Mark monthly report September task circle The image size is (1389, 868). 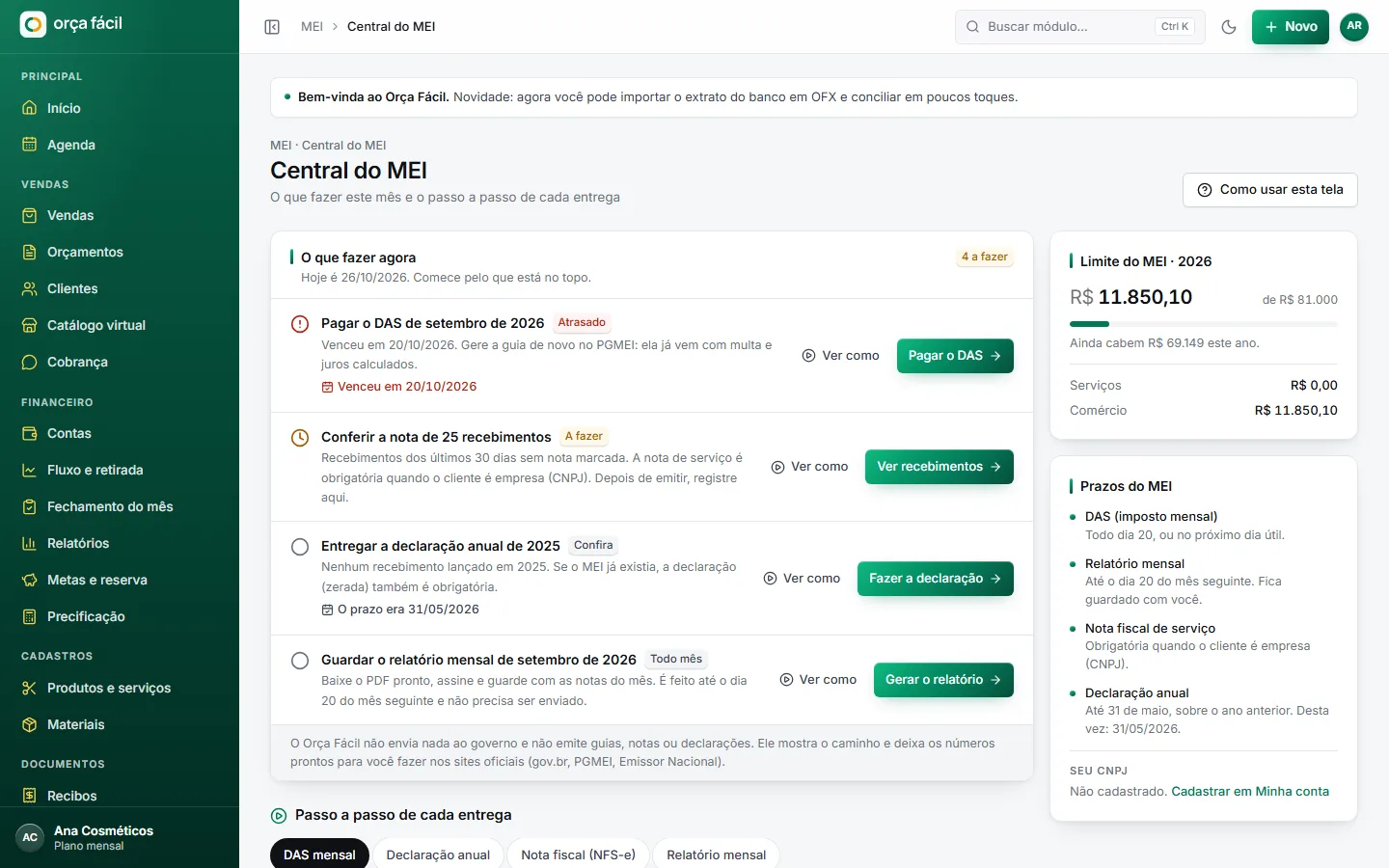(x=300, y=661)
